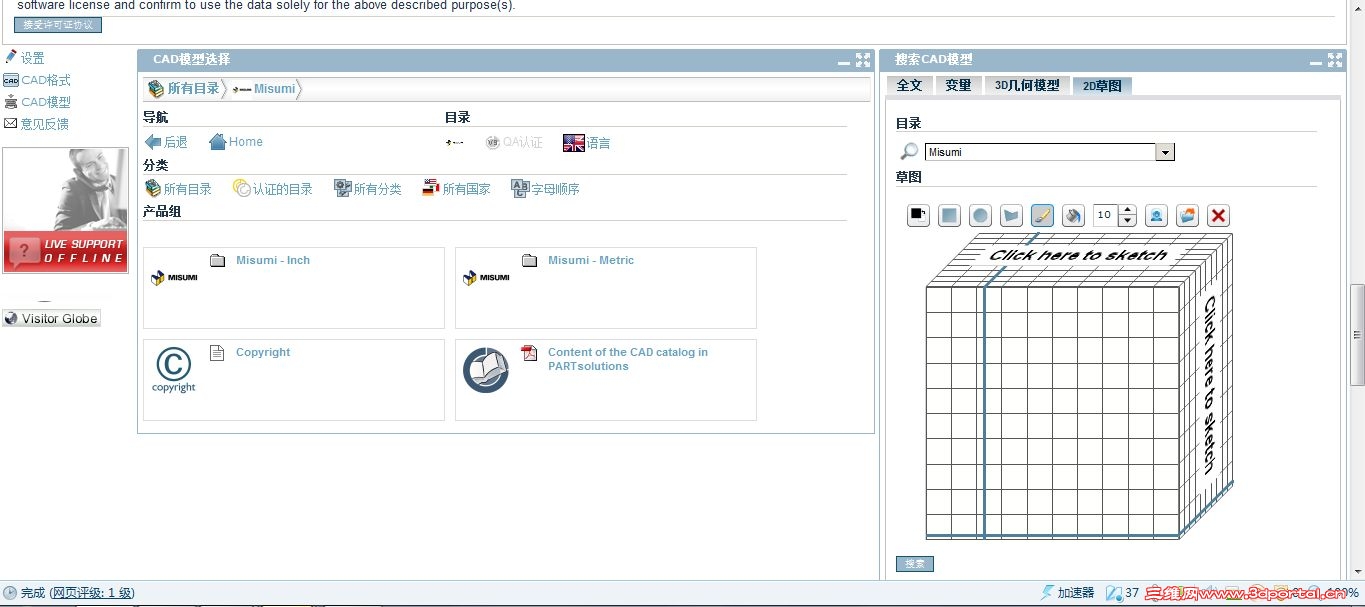1365x607 pixels.
Task: Click the 网页评级 link in status bar
Action: [92, 593]
